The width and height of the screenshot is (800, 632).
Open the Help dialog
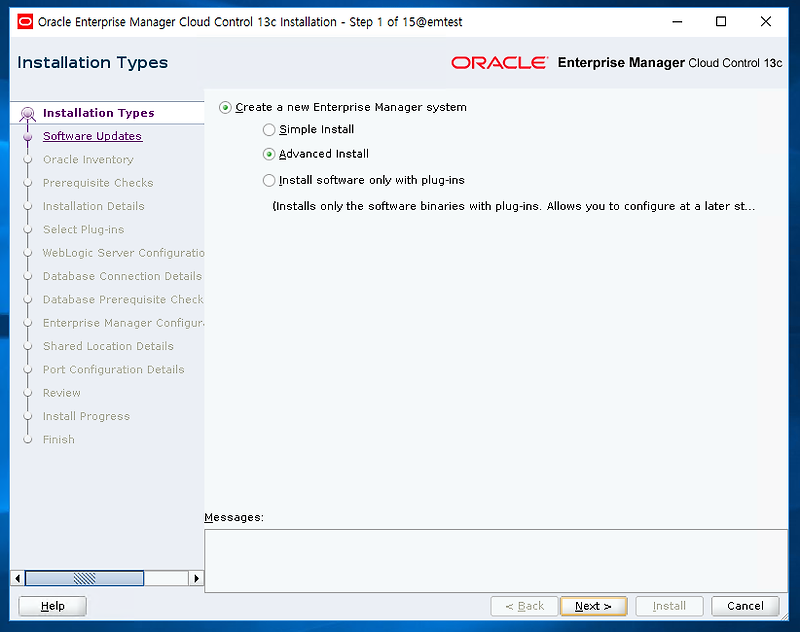click(51, 606)
